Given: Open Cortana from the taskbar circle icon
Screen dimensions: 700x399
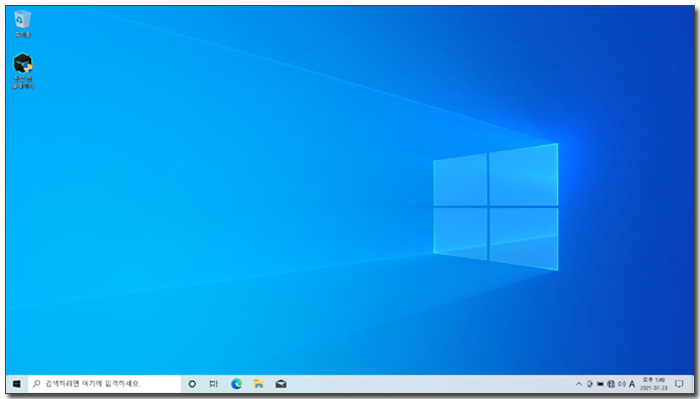Looking at the screenshot, I should (192, 384).
